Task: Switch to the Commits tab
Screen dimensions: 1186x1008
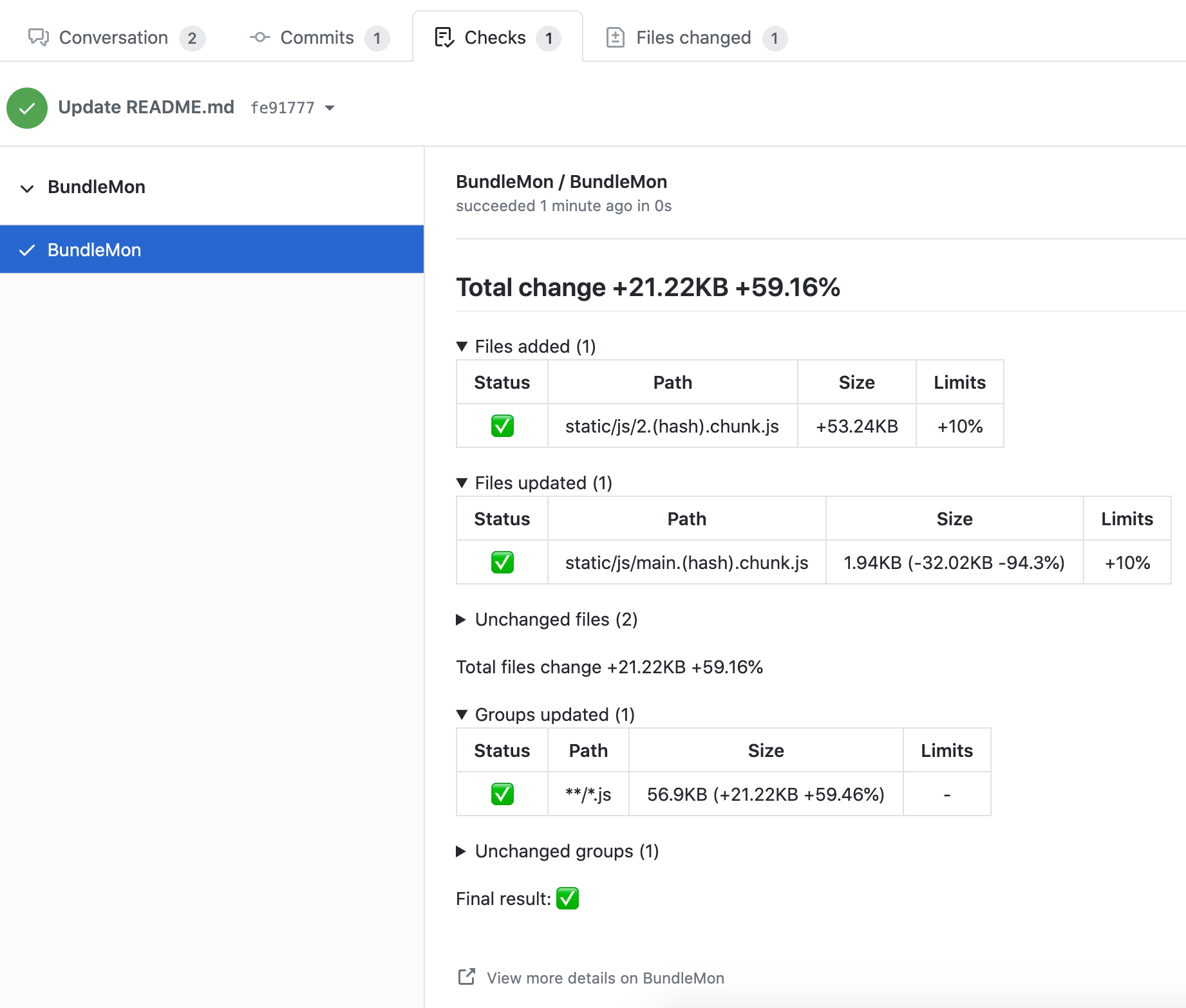Action: [319, 38]
